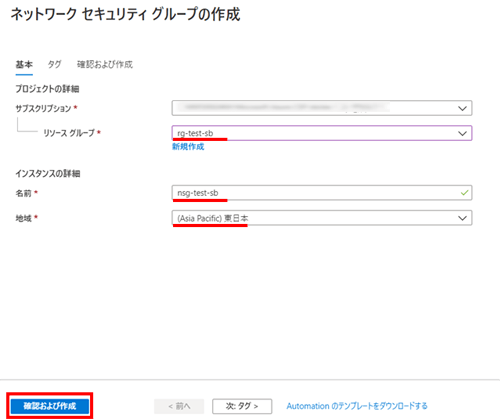Click the リソース グループ label text

[69, 133]
